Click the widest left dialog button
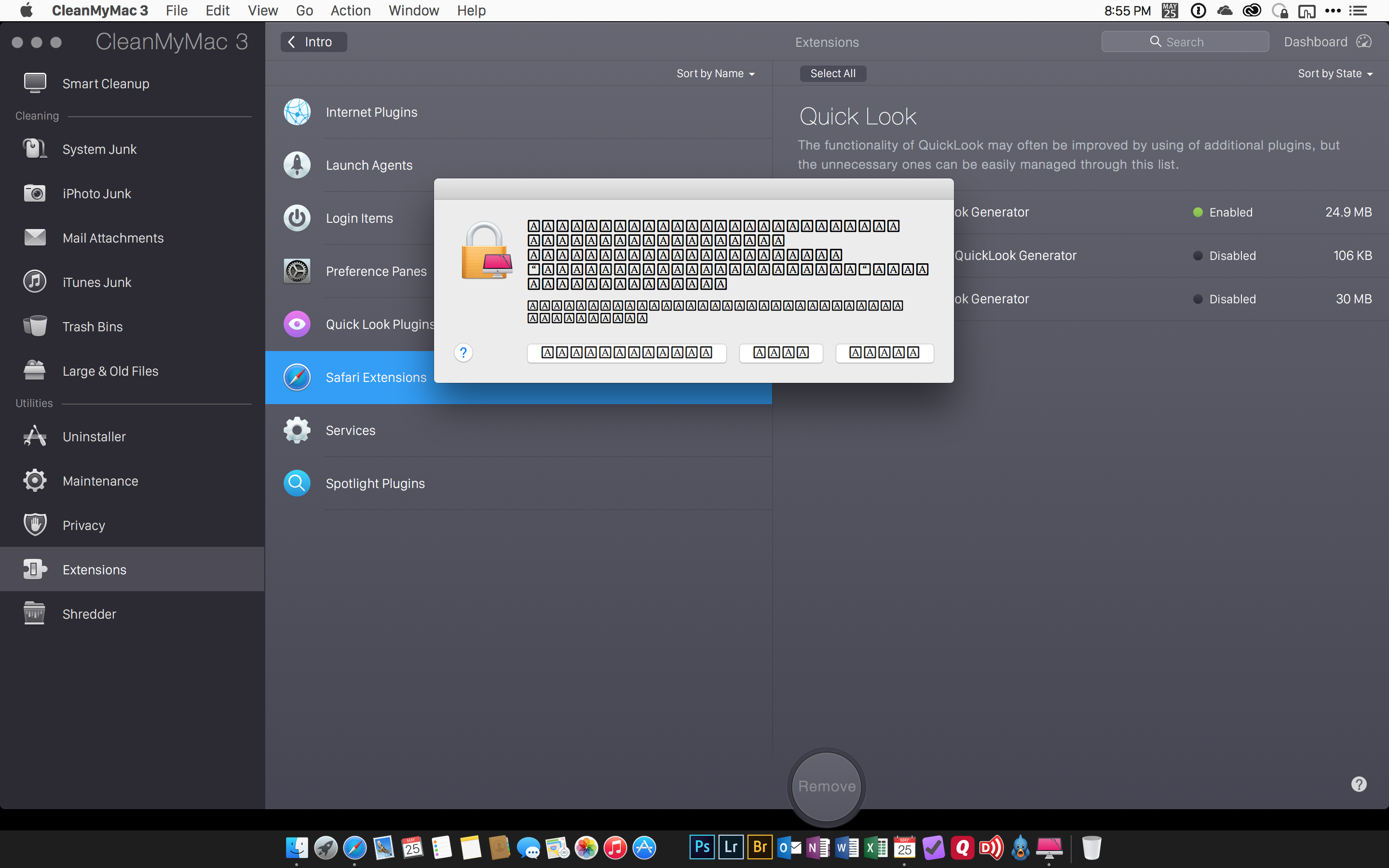 tap(627, 353)
